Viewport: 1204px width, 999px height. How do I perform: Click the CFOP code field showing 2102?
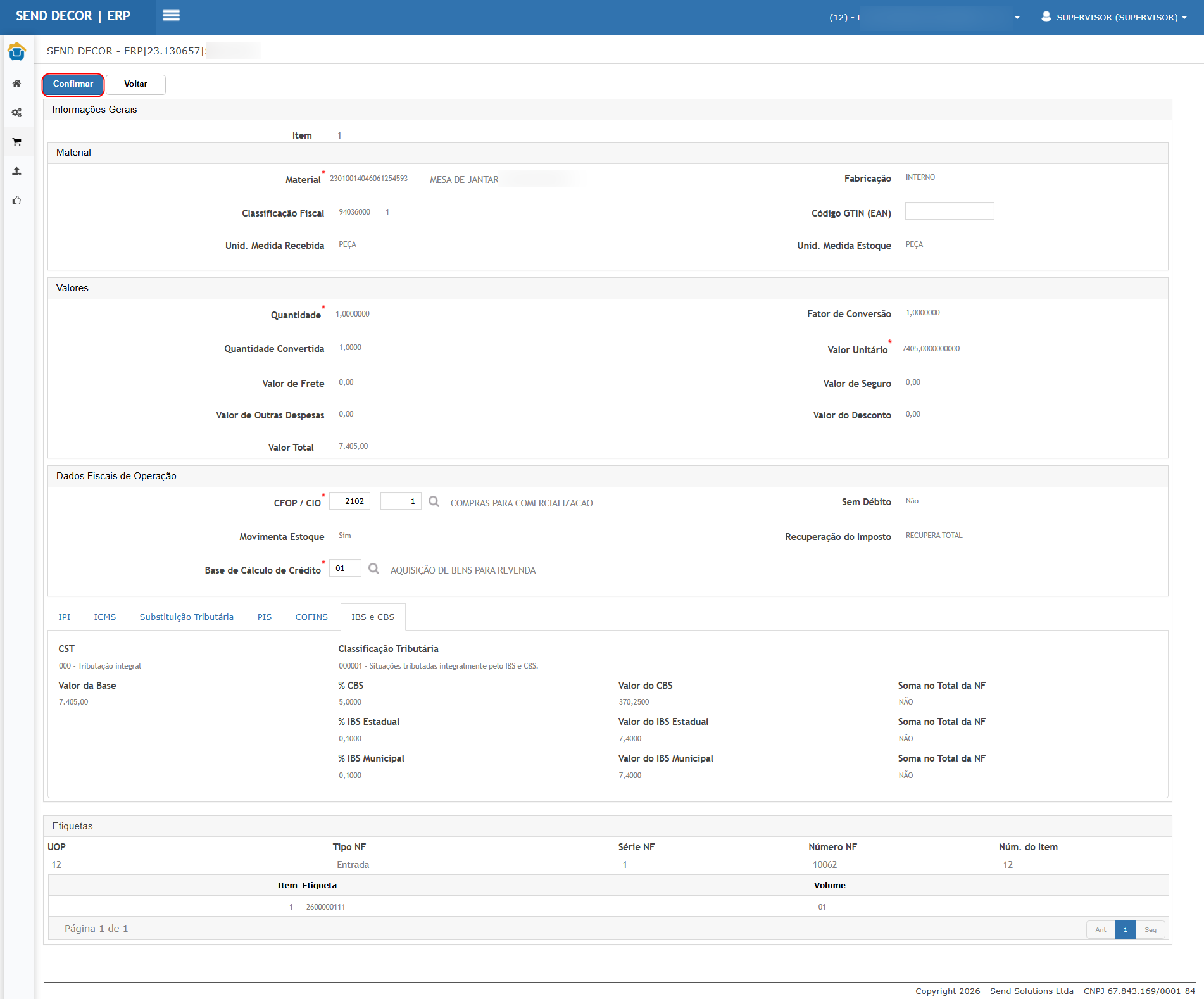[350, 501]
